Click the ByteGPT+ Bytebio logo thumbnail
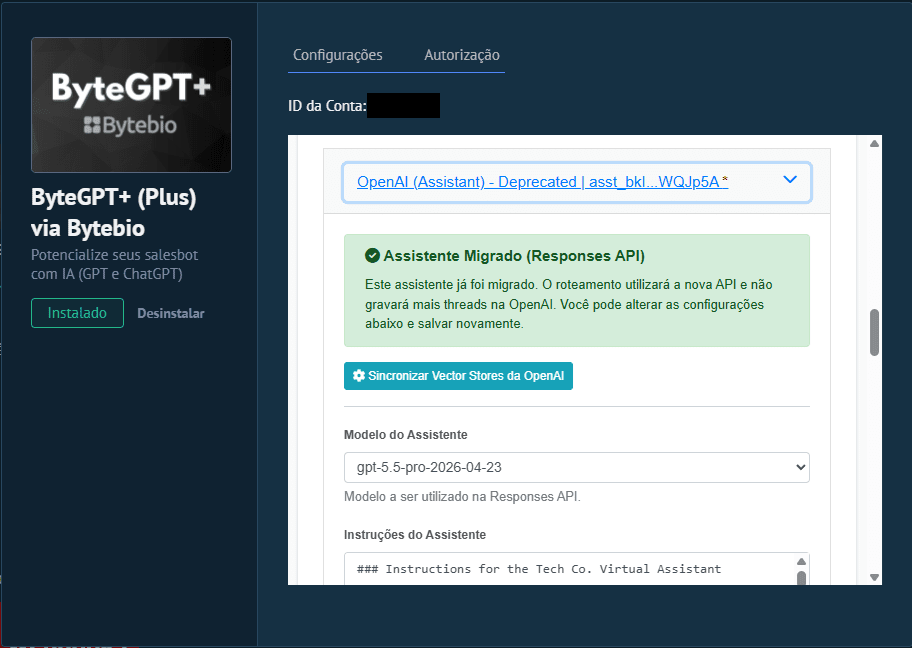Viewport: 912px width, 648px height. [x=131, y=105]
